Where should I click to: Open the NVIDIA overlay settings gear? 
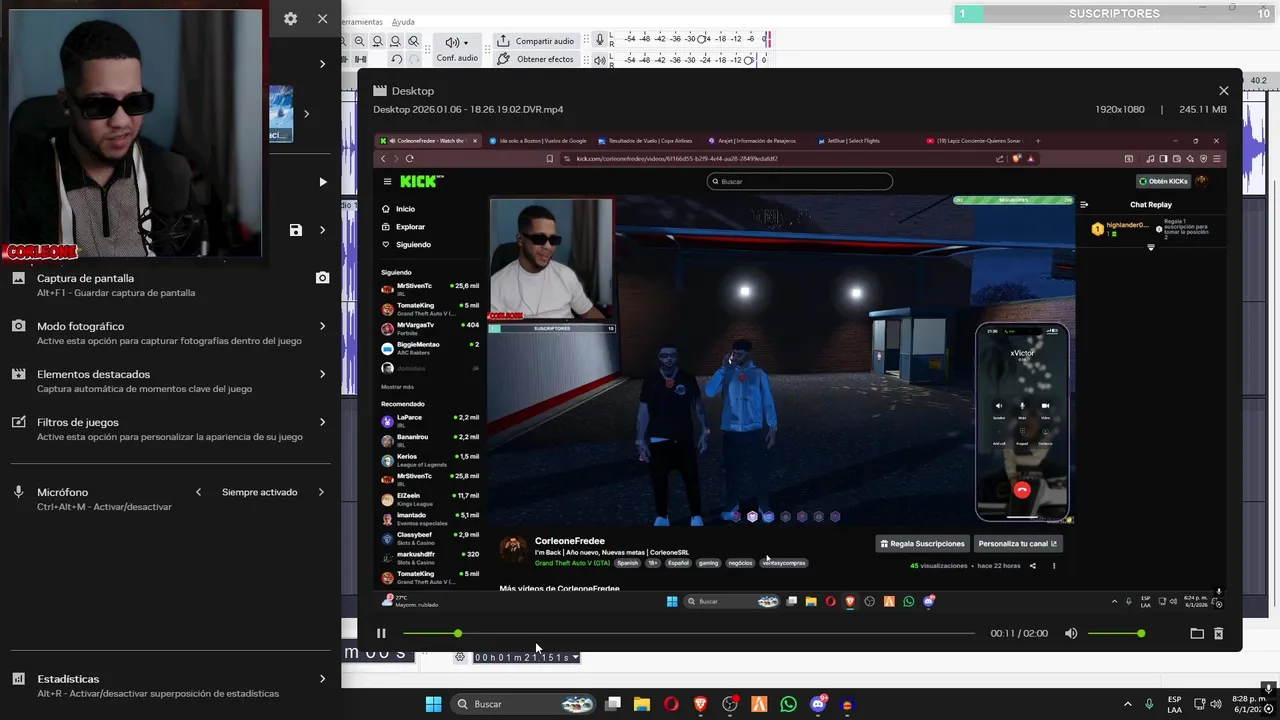[290, 18]
